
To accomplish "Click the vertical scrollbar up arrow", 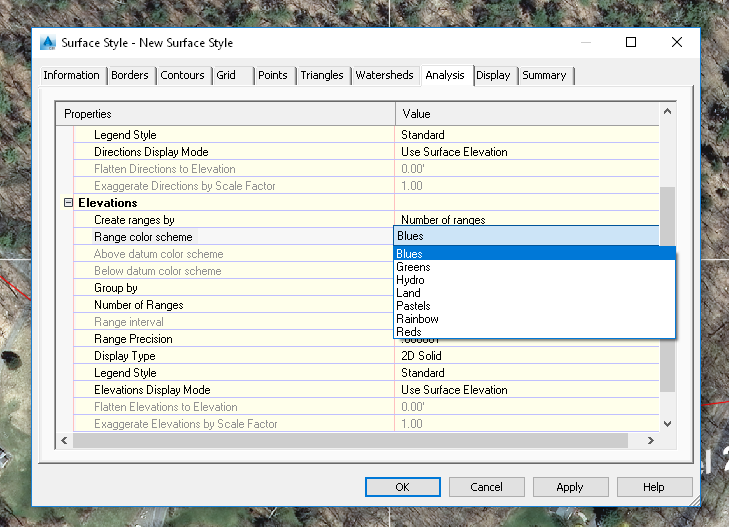I will 667,111.
